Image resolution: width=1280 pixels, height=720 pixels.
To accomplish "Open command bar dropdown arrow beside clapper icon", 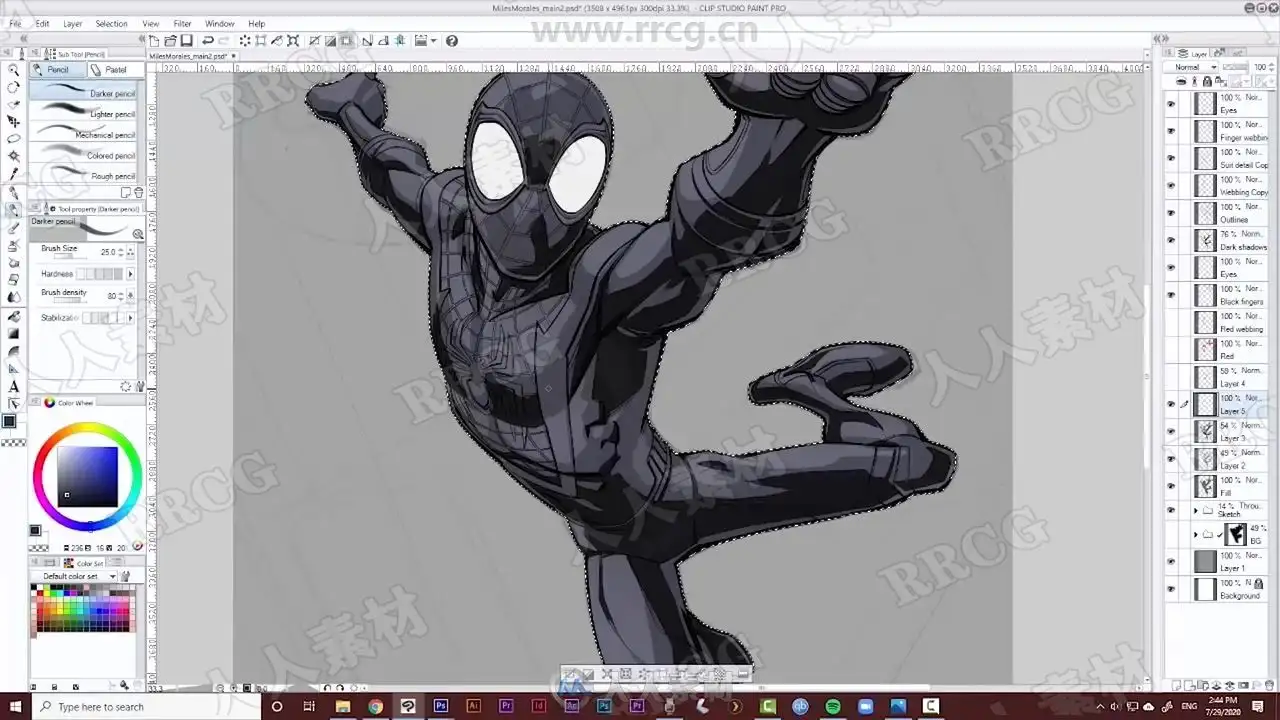I will click(434, 41).
